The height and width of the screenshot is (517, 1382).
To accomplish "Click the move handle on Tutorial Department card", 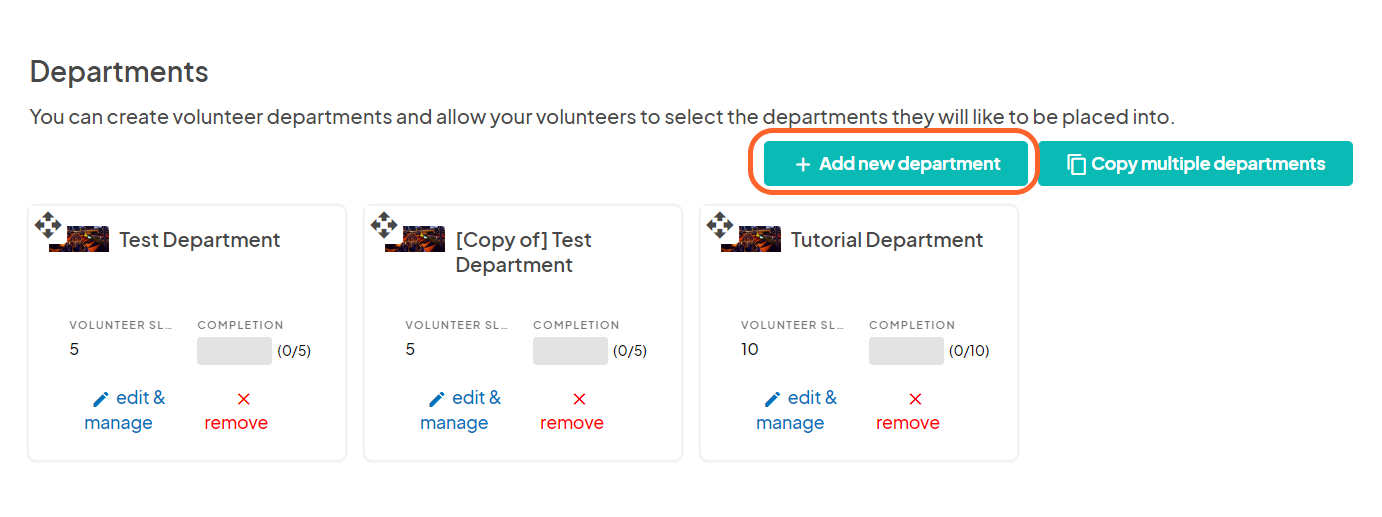I will (x=720, y=224).
